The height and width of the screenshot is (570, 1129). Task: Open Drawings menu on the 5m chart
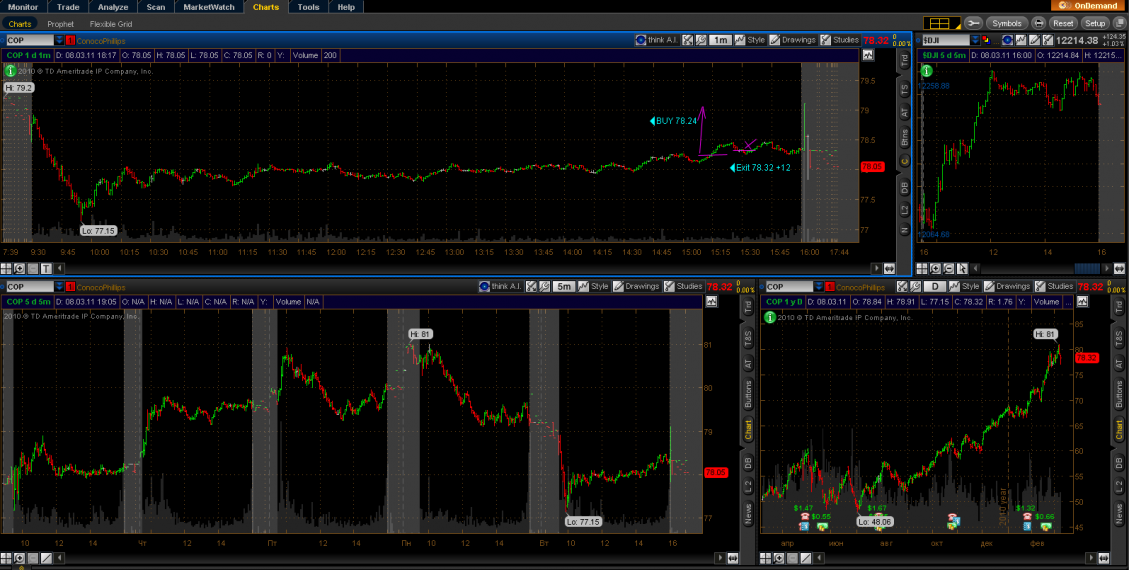click(x=636, y=286)
